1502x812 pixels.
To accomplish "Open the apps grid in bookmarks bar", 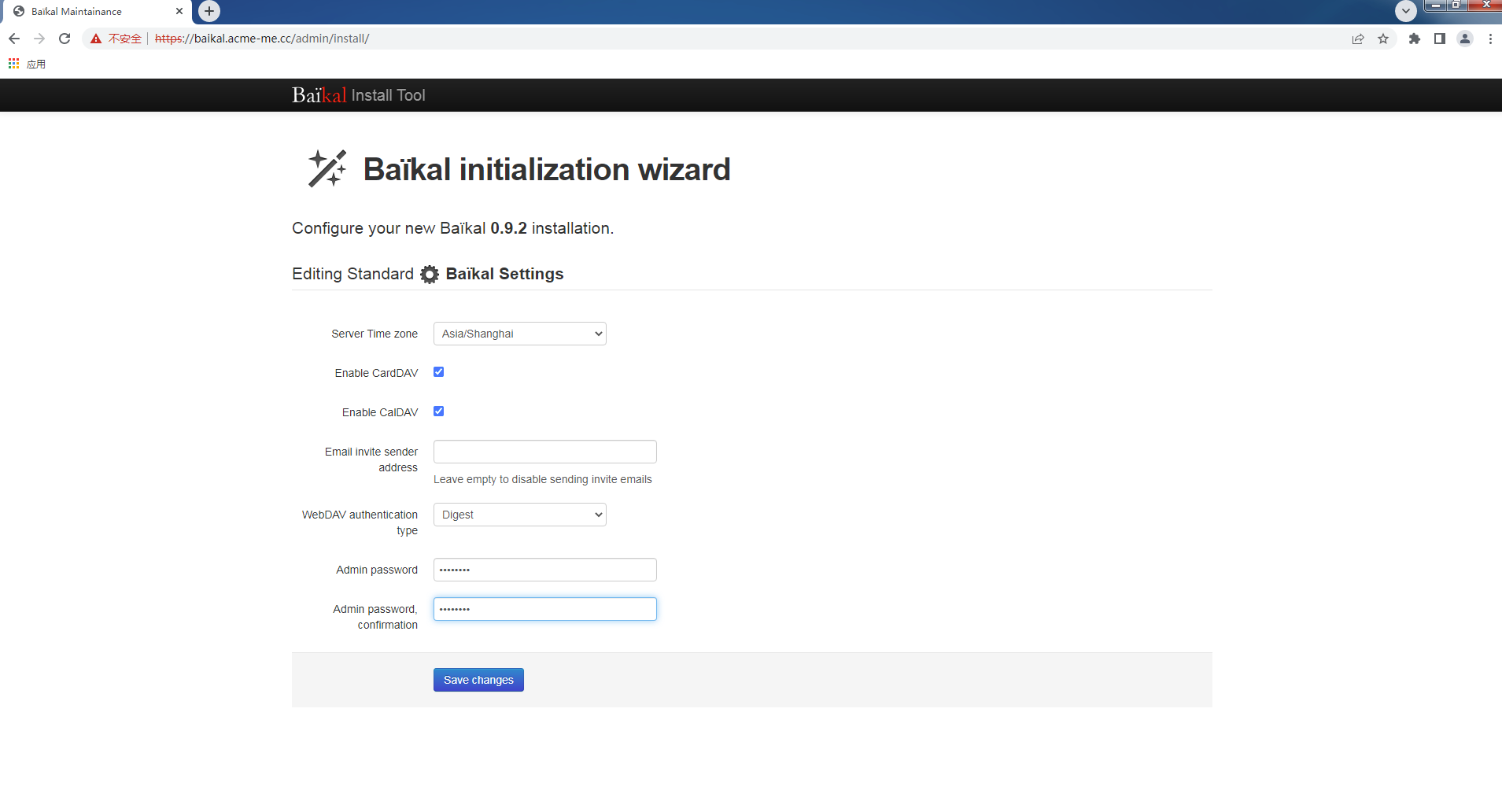I will tap(13, 64).
